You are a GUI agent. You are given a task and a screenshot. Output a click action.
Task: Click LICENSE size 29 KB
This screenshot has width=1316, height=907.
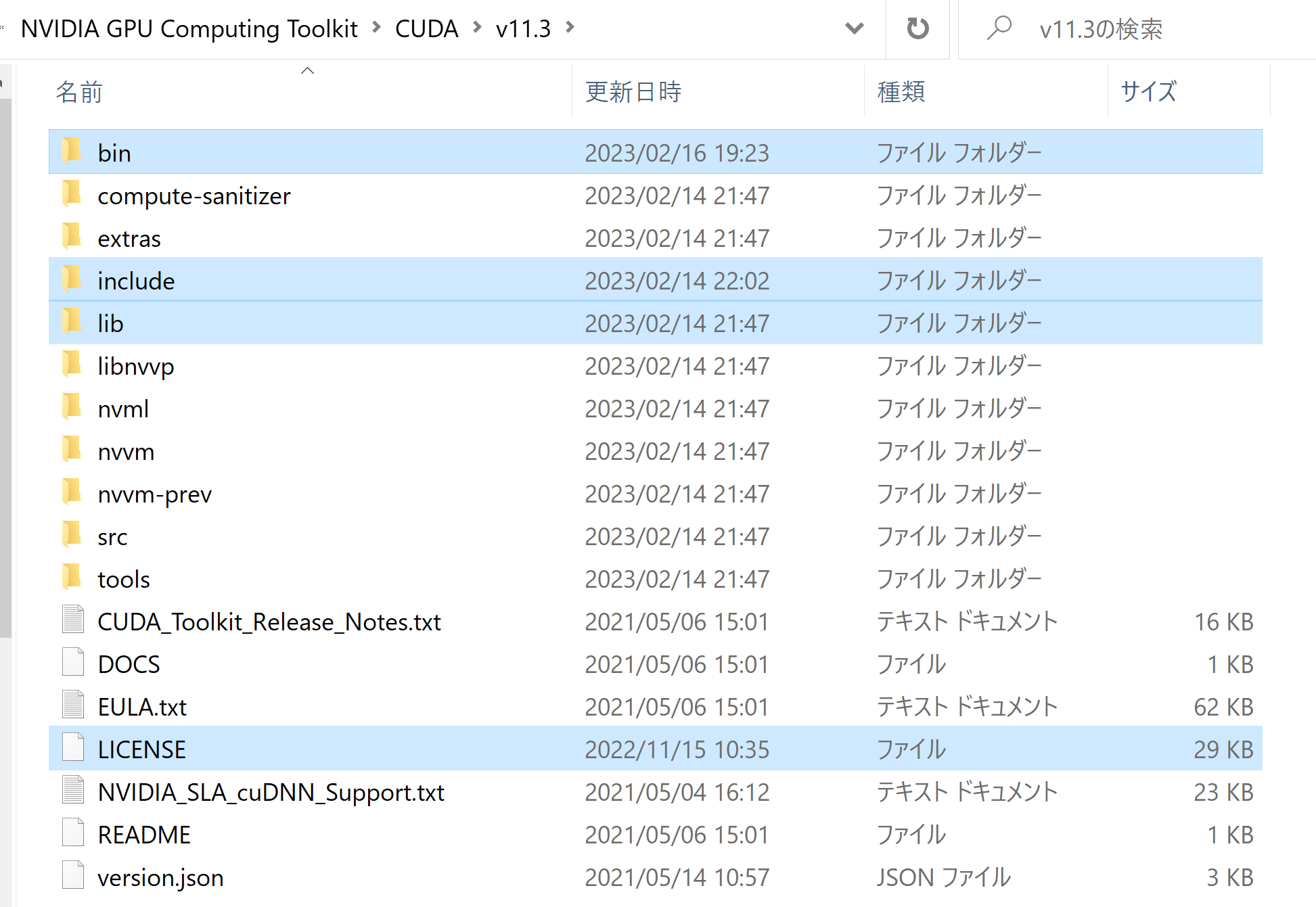point(1223,750)
